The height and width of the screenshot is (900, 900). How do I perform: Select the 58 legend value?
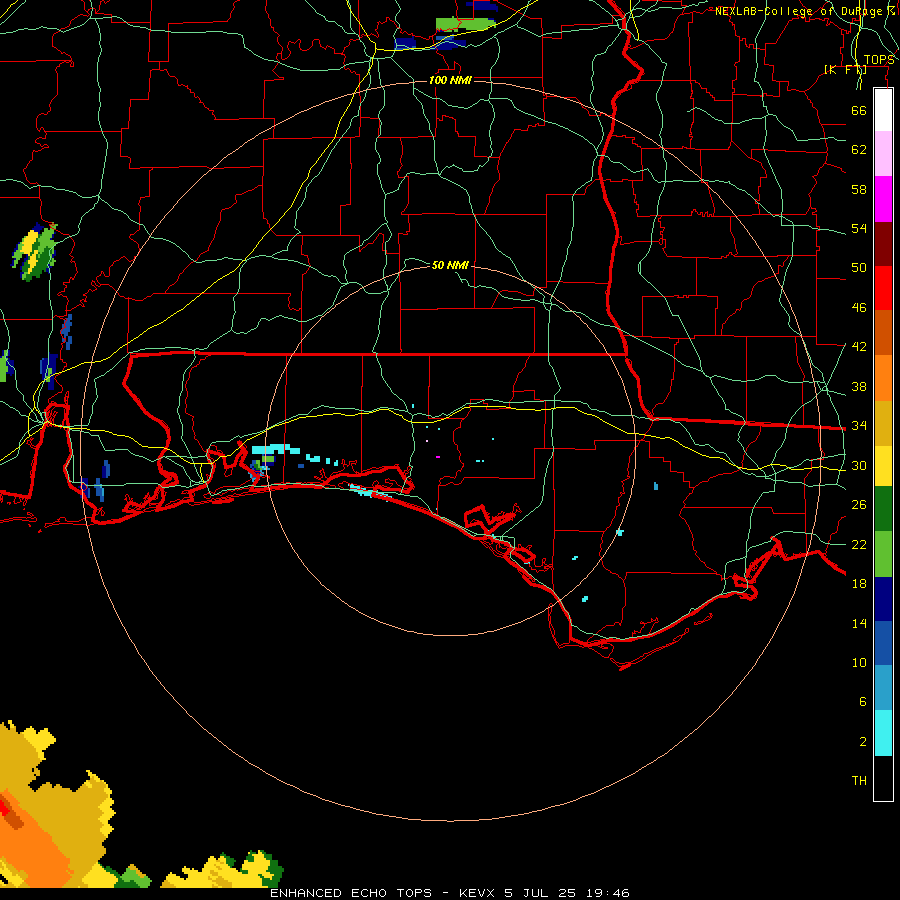point(859,189)
